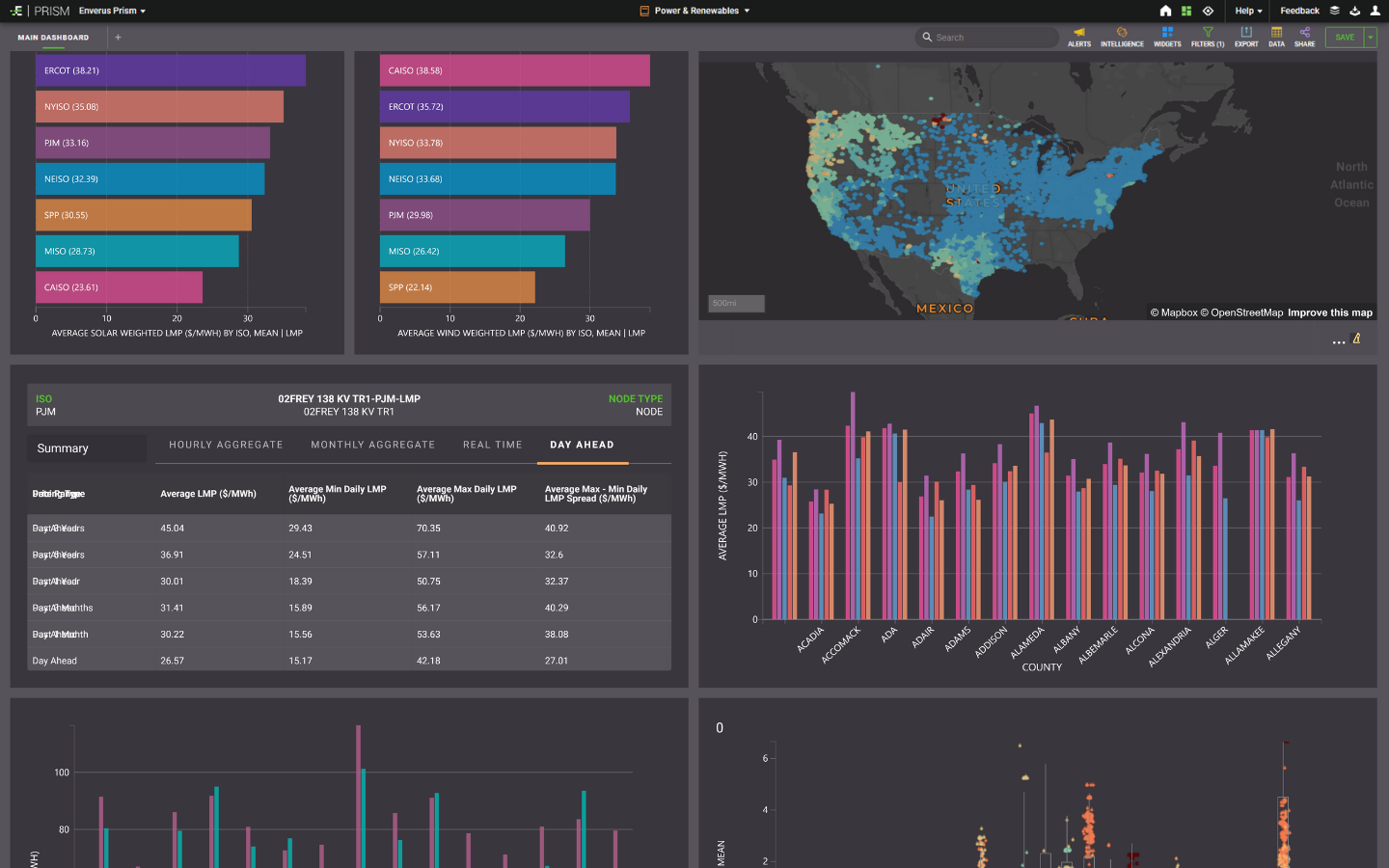Follow the Improve this map link
1389x868 pixels.
(x=1329, y=312)
